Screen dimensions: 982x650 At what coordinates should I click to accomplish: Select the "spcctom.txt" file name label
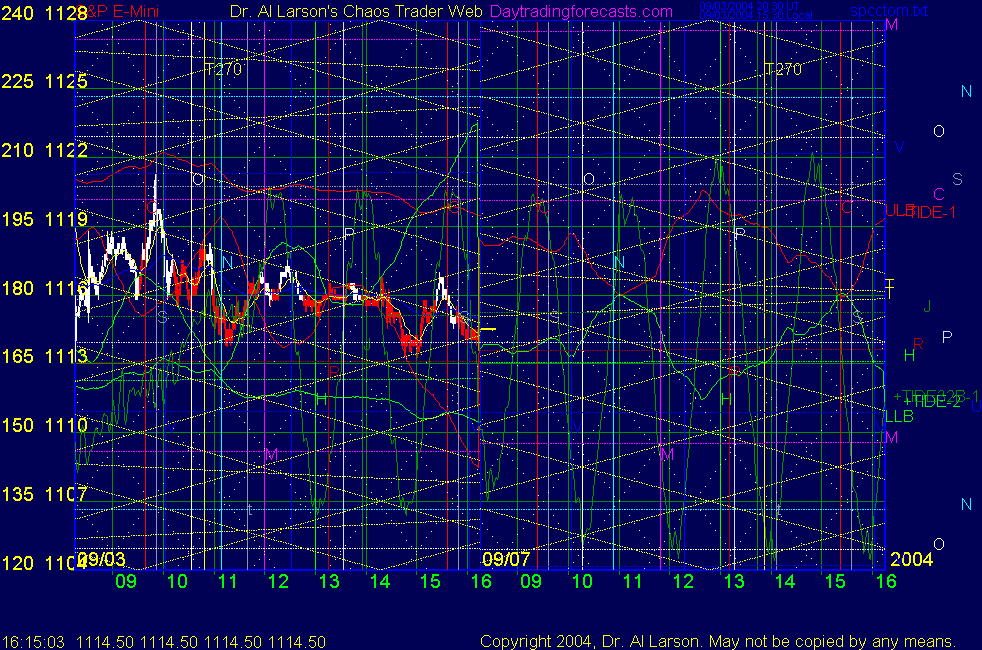pyautogui.click(x=889, y=11)
